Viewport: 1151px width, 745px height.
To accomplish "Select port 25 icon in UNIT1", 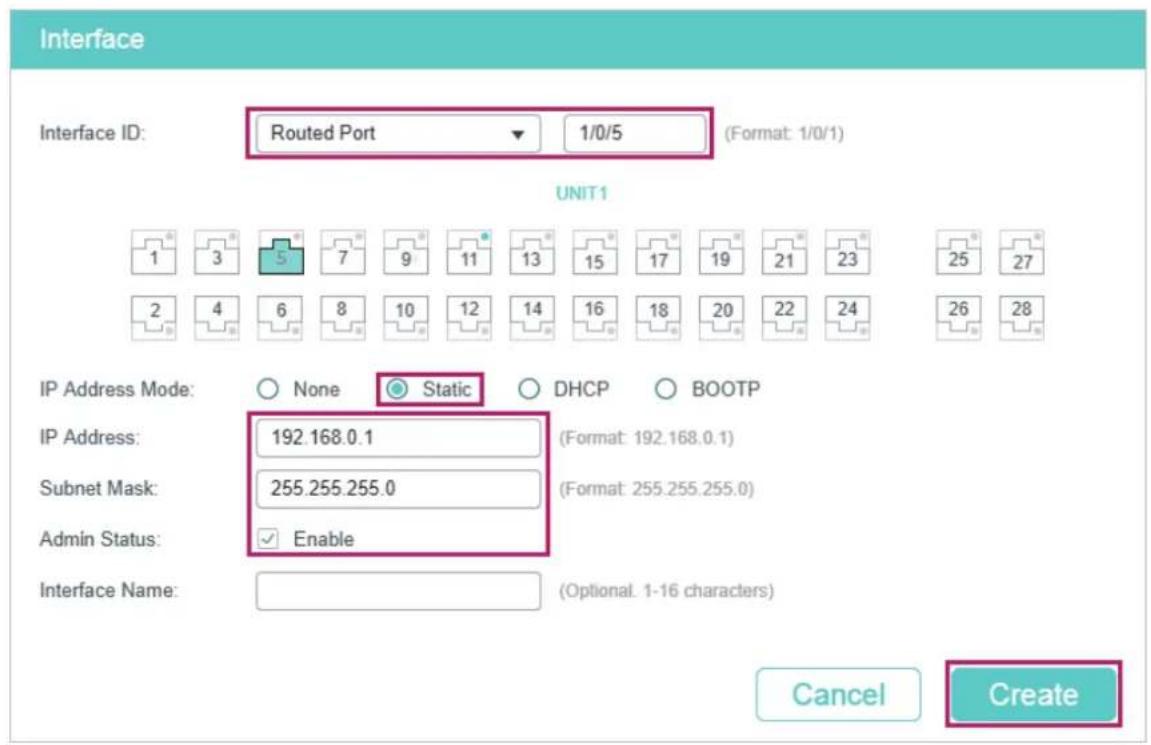I will pyautogui.click(x=959, y=252).
